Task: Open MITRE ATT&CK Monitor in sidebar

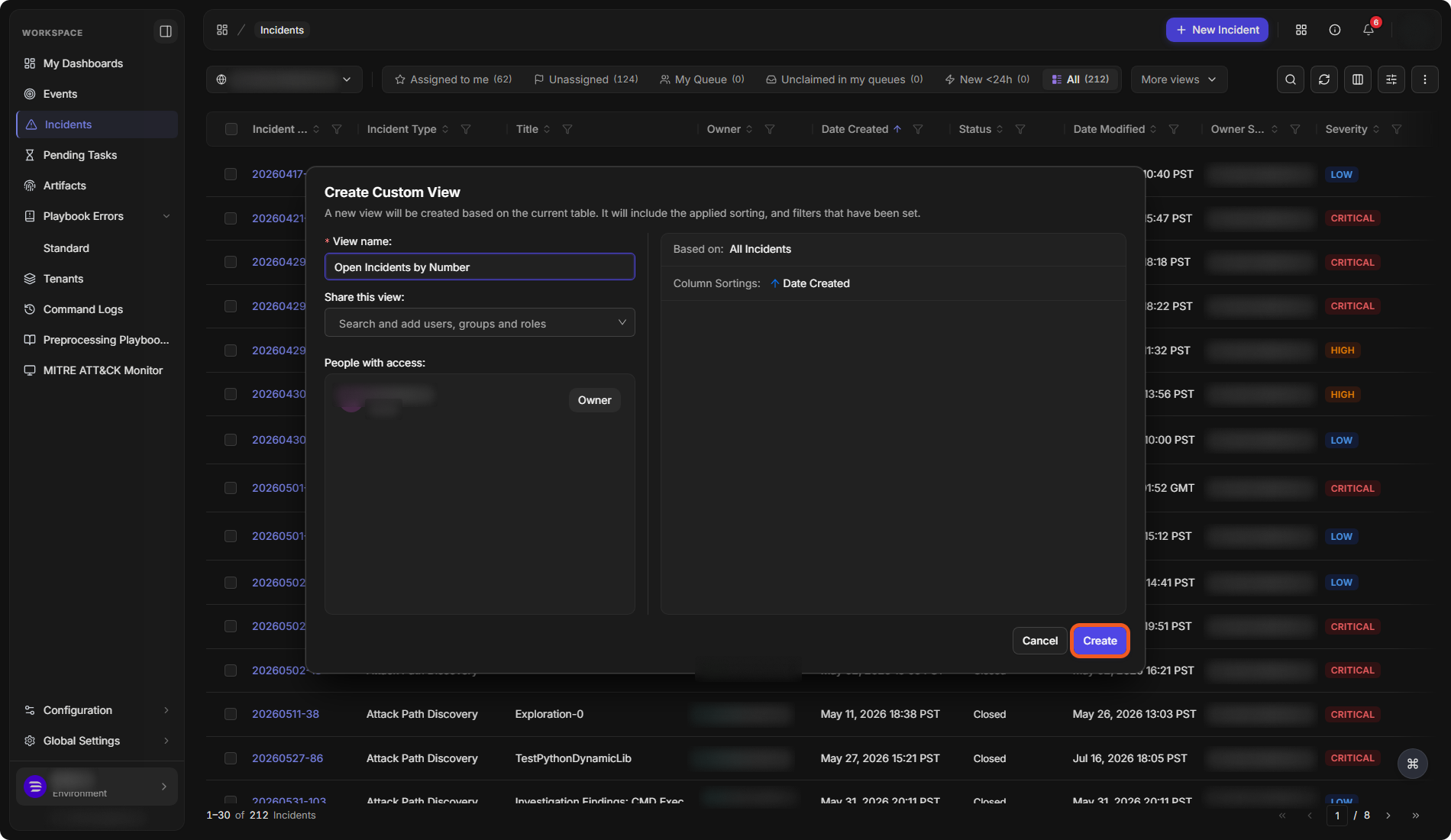Action: point(97,370)
